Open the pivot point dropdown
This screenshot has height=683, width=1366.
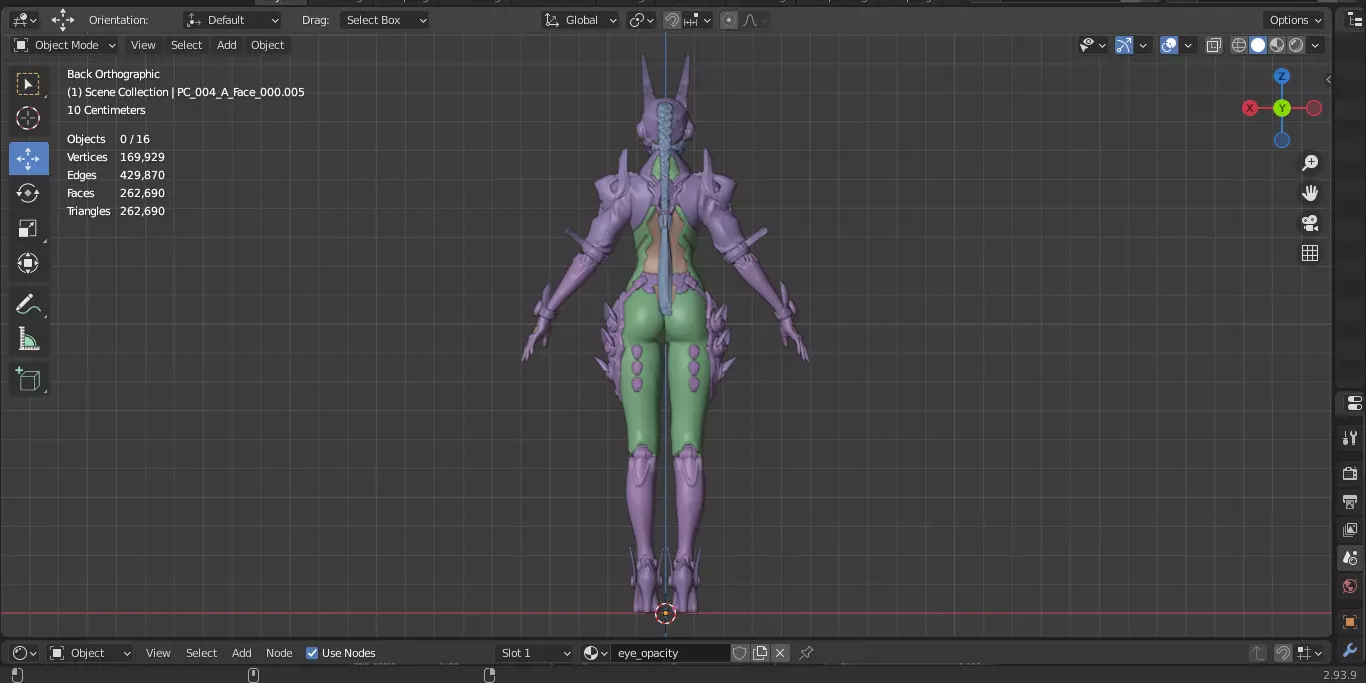pos(641,20)
